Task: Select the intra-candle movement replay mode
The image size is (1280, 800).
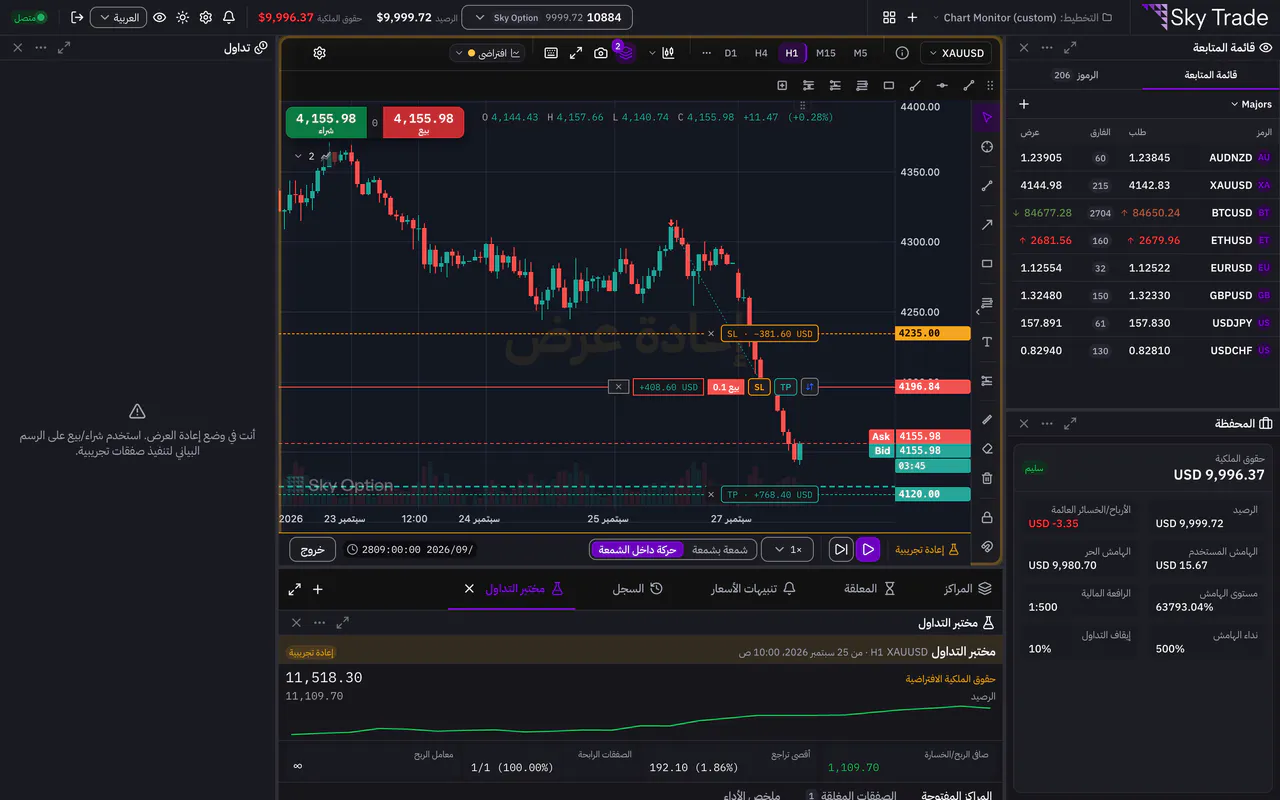Action: 637,549
